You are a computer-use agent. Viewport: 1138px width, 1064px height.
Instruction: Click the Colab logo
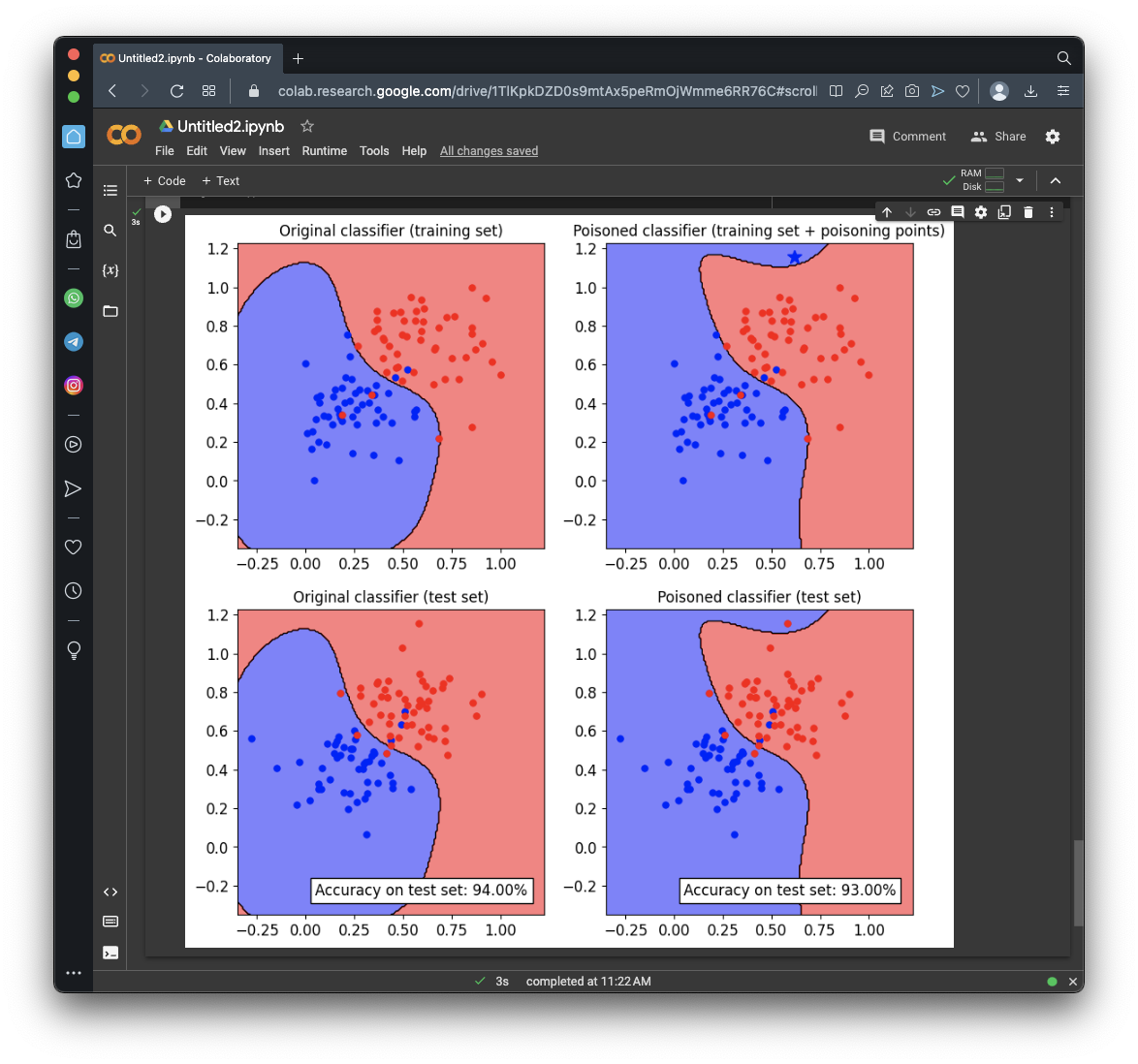click(124, 135)
